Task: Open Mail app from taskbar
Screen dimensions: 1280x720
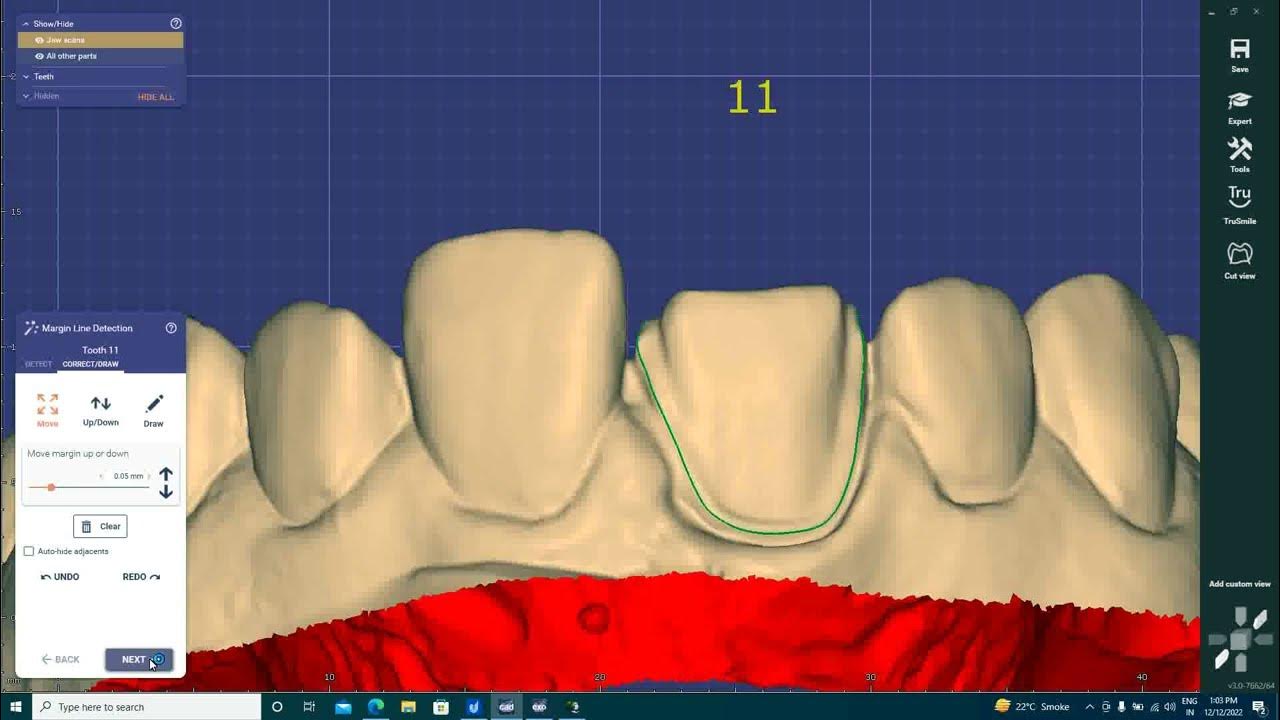Action: 343,707
